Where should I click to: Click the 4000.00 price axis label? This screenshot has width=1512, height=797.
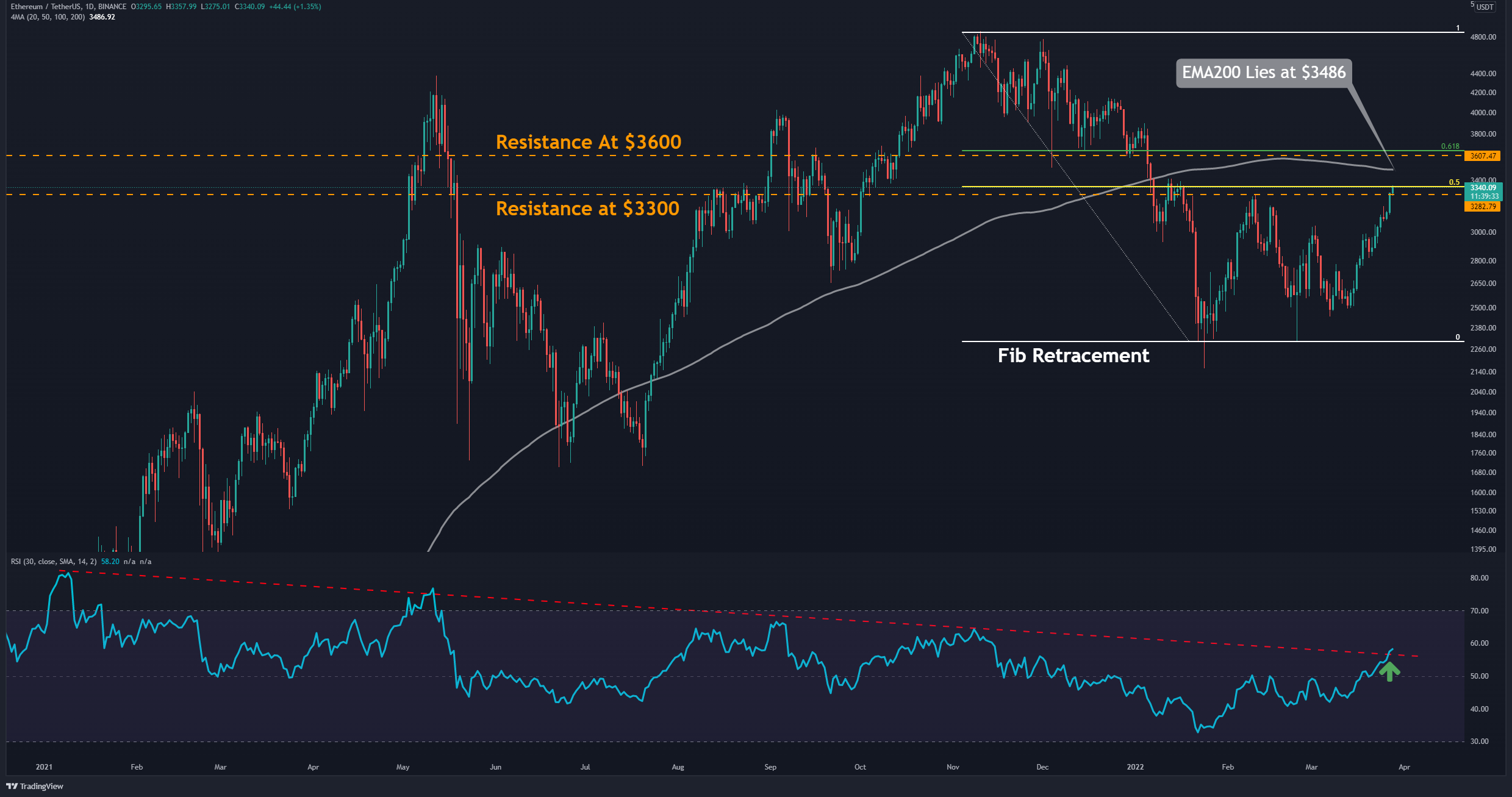[x=1483, y=113]
